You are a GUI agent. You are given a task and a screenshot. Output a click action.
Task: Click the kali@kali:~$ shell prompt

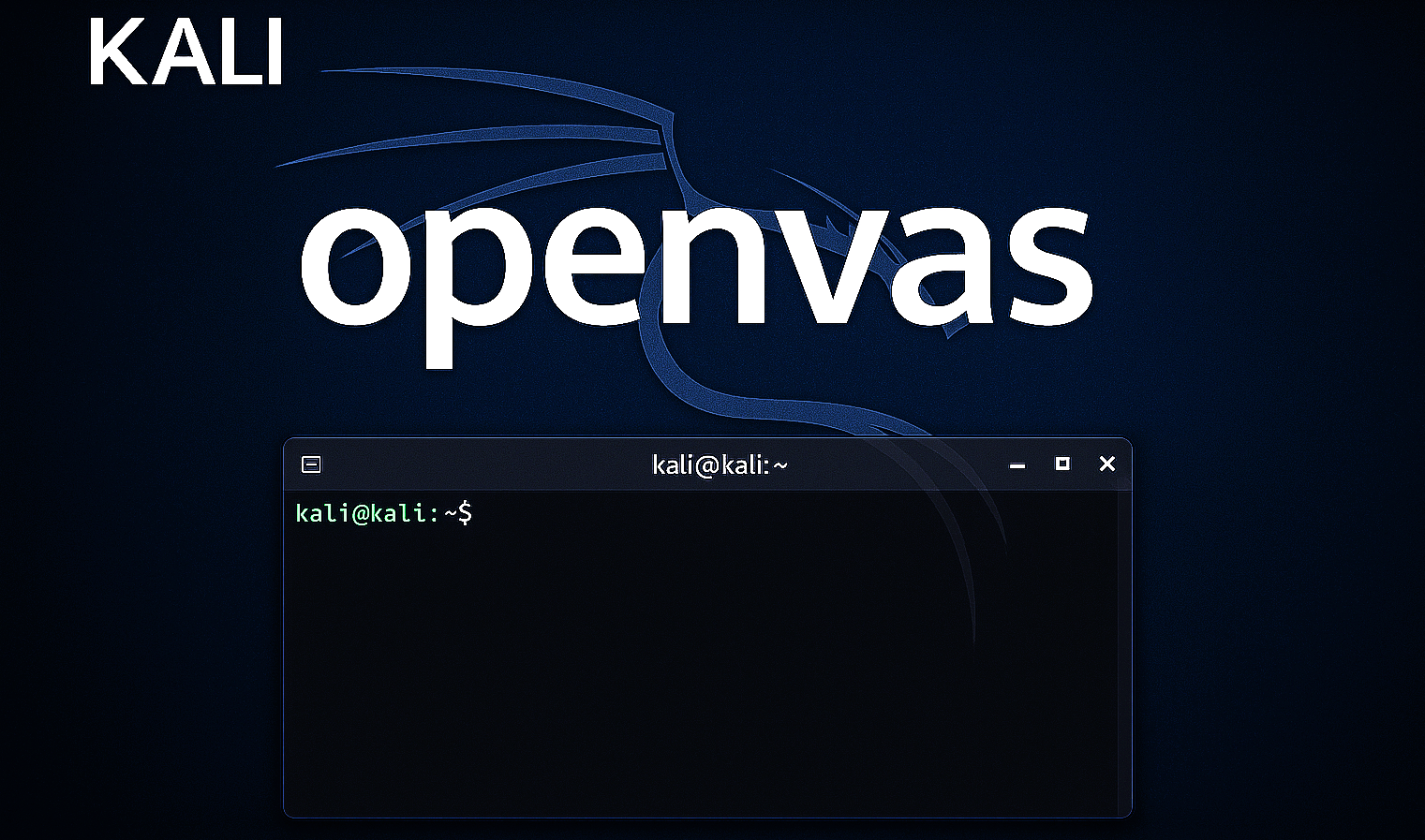383,513
